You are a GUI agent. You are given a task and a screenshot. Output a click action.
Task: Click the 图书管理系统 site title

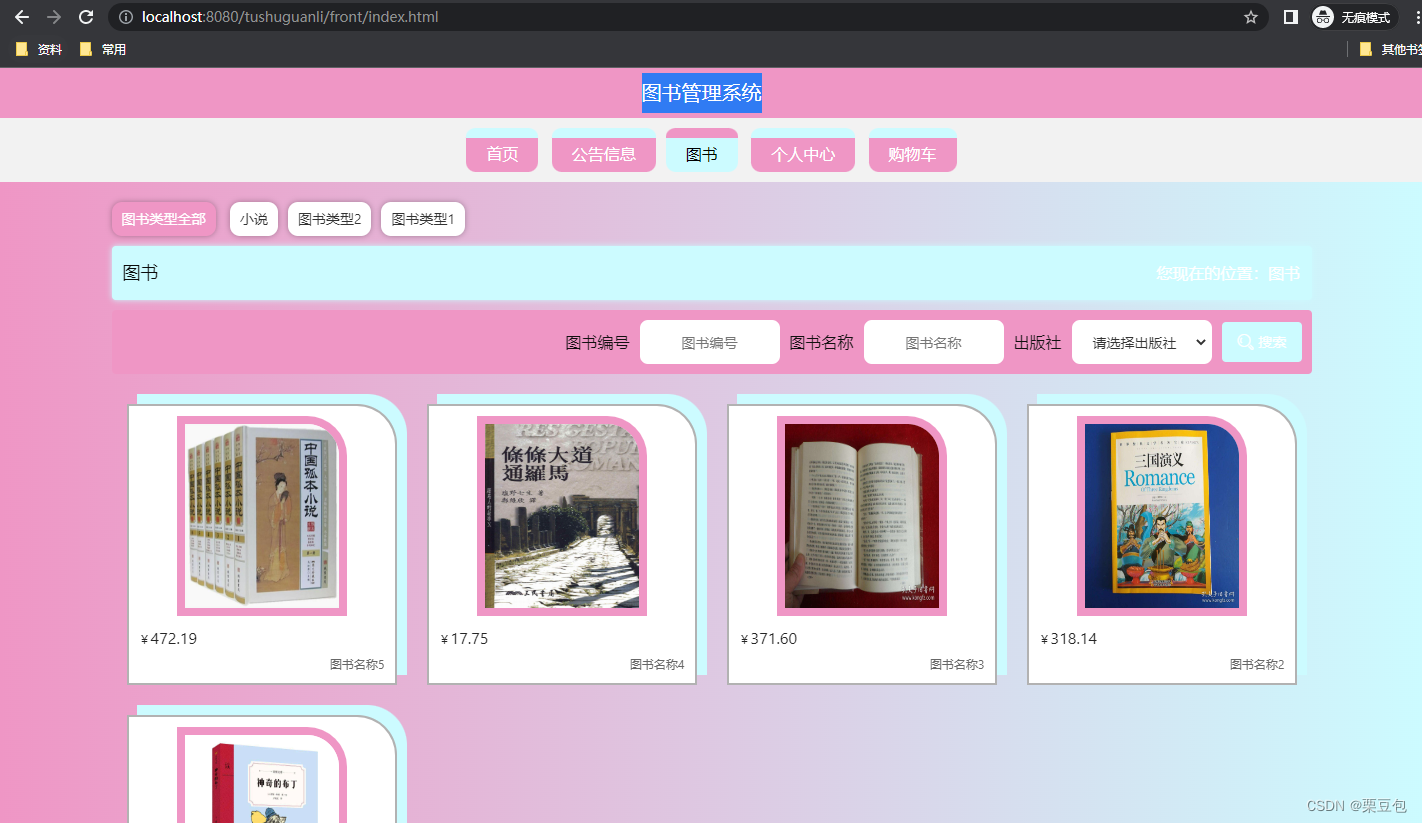pyautogui.click(x=702, y=93)
